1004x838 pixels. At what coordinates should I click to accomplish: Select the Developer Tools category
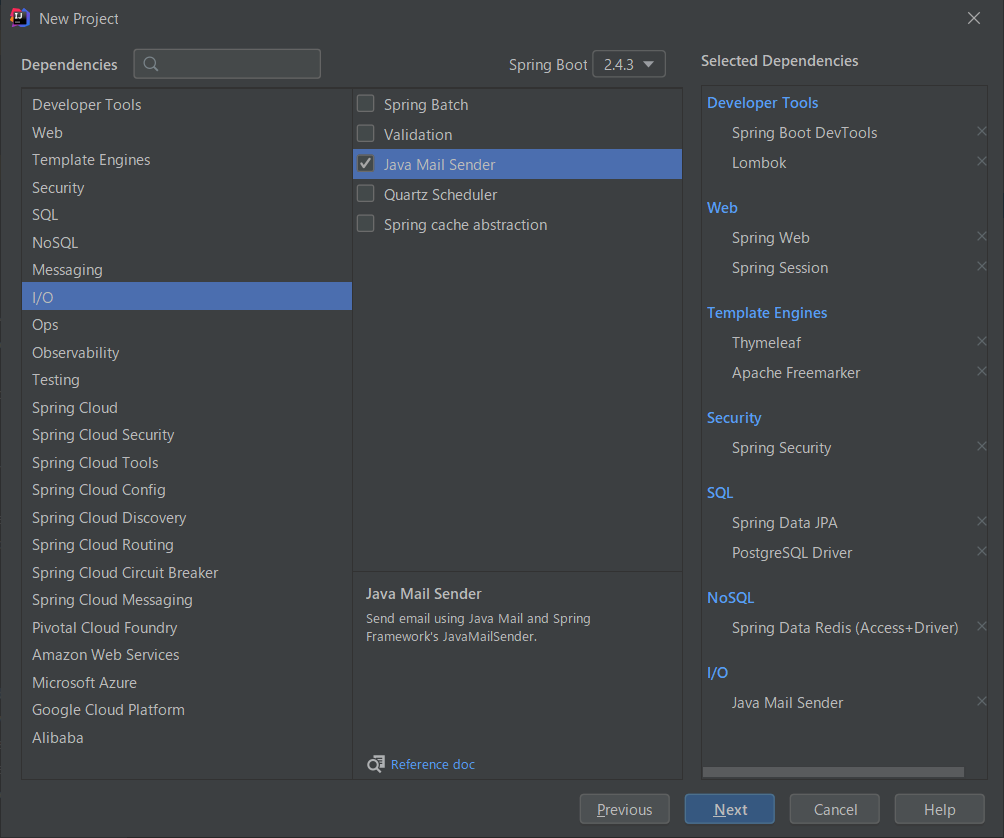click(87, 105)
